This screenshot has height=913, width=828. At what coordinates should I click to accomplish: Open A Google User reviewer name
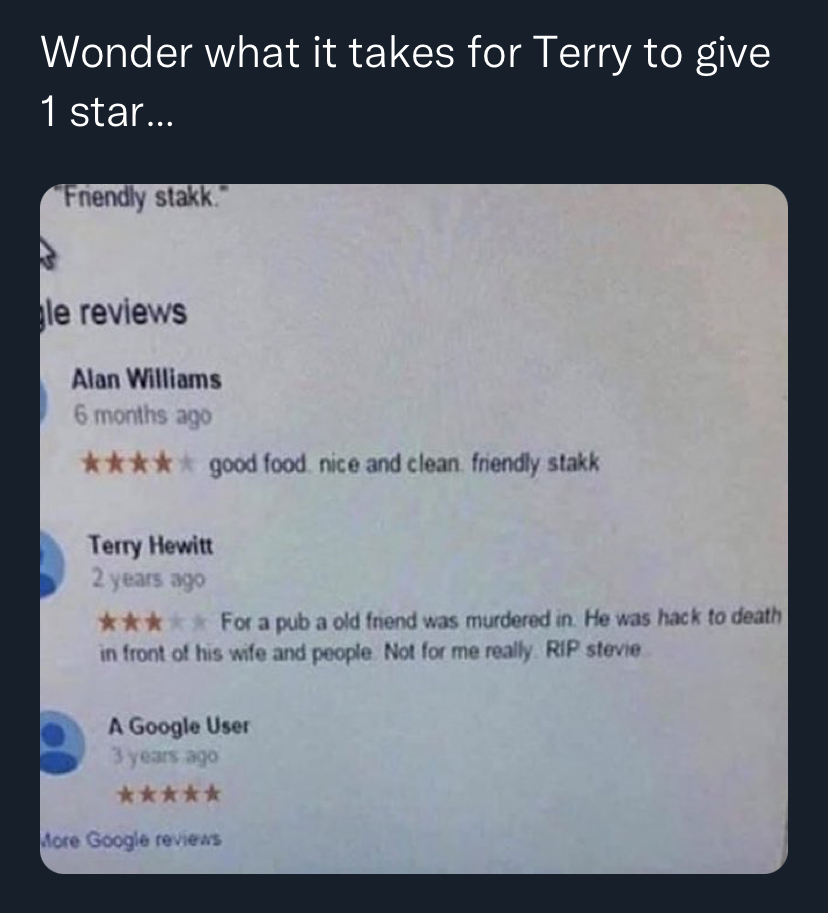179,726
